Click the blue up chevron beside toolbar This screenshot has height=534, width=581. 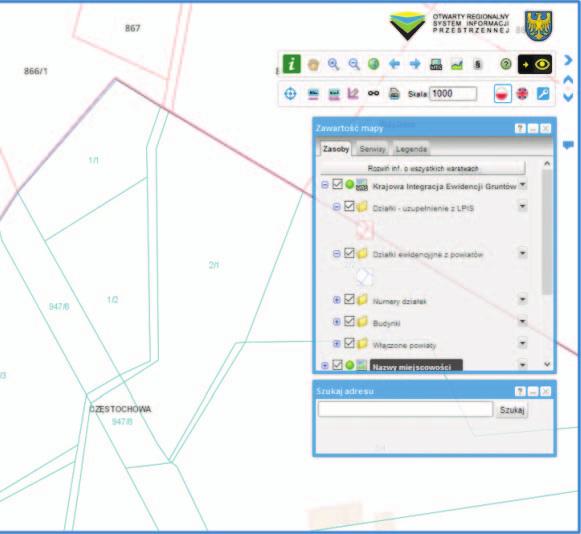point(568,80)
